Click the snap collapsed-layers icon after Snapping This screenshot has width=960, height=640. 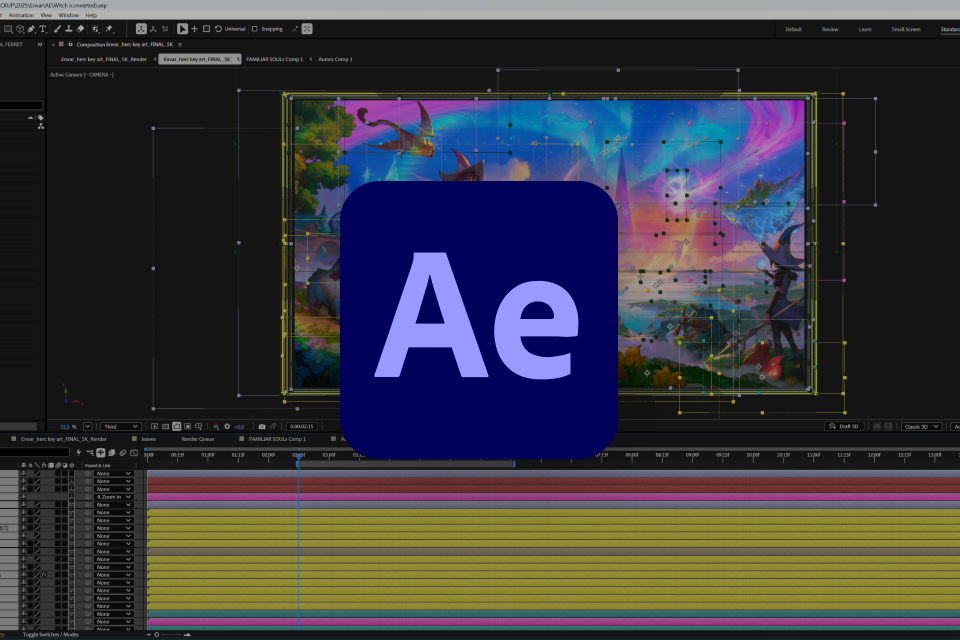(294, 29)
